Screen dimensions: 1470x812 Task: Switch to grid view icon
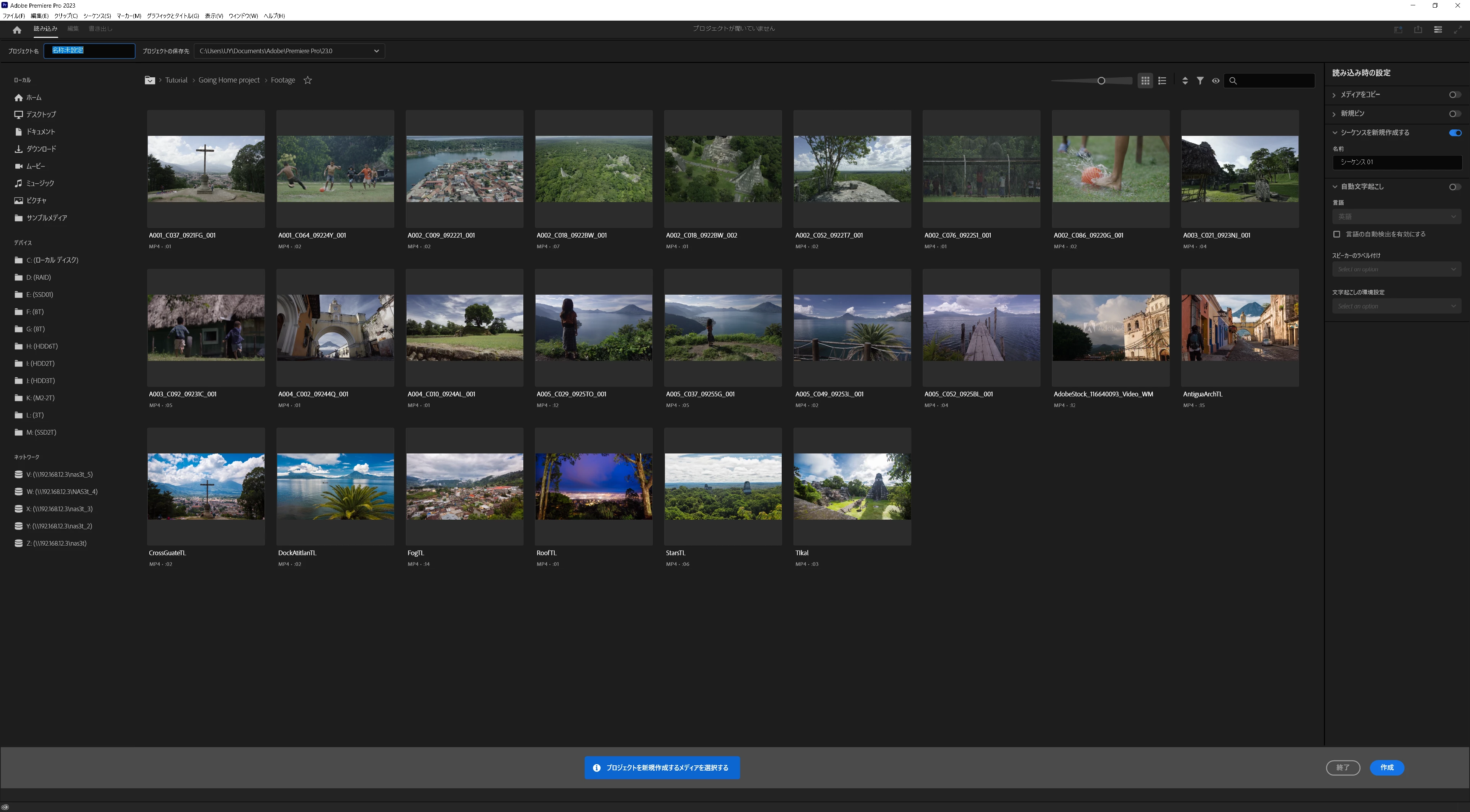coord(1145,81)
